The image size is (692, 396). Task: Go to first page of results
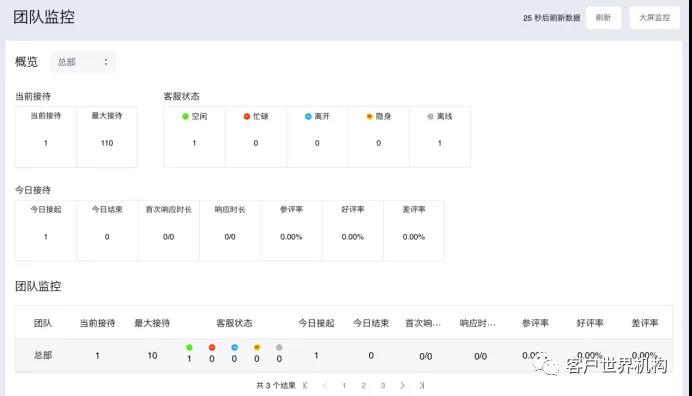(x=305, y=385)
